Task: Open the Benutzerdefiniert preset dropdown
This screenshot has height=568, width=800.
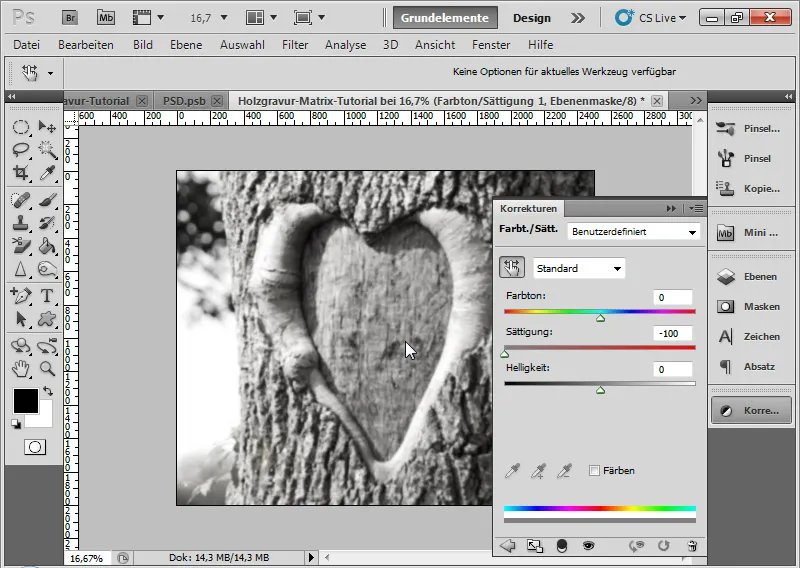Action: coord(634,232)
